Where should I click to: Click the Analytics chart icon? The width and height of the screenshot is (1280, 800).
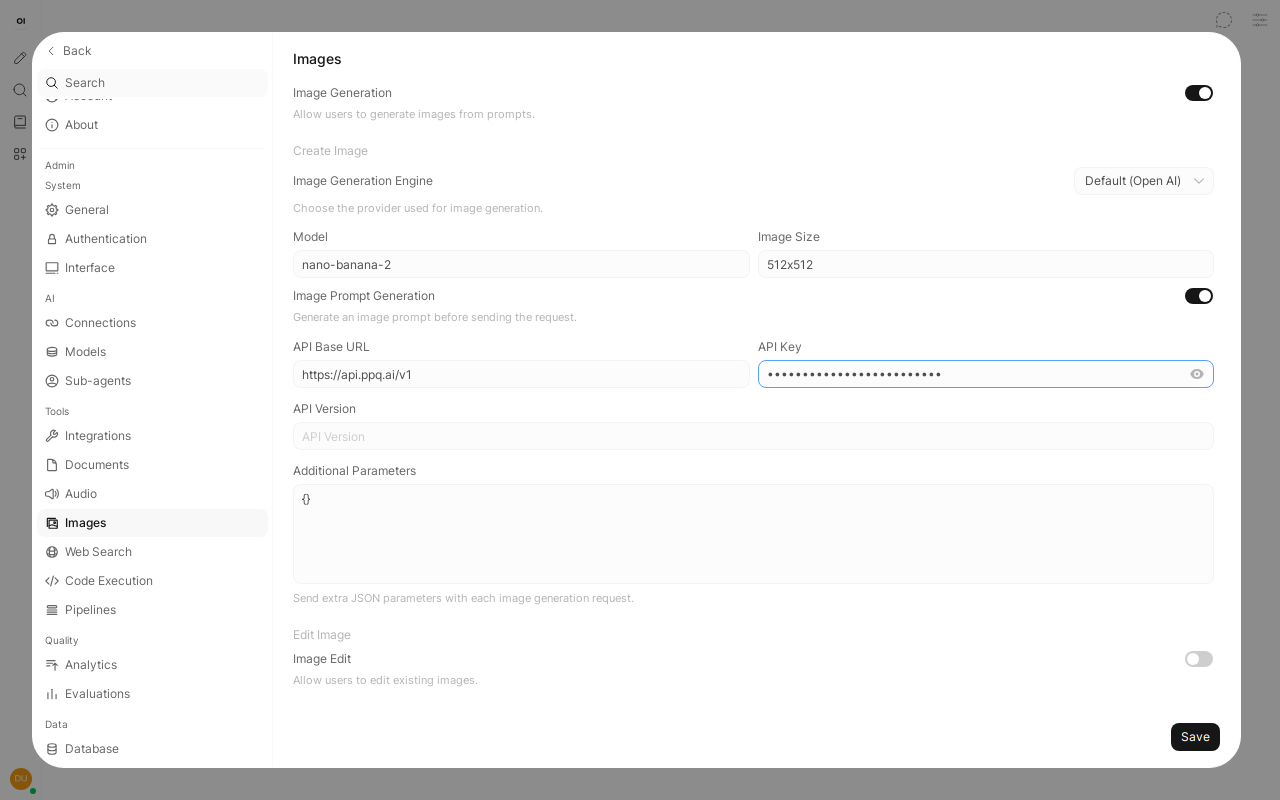[52, 665]
